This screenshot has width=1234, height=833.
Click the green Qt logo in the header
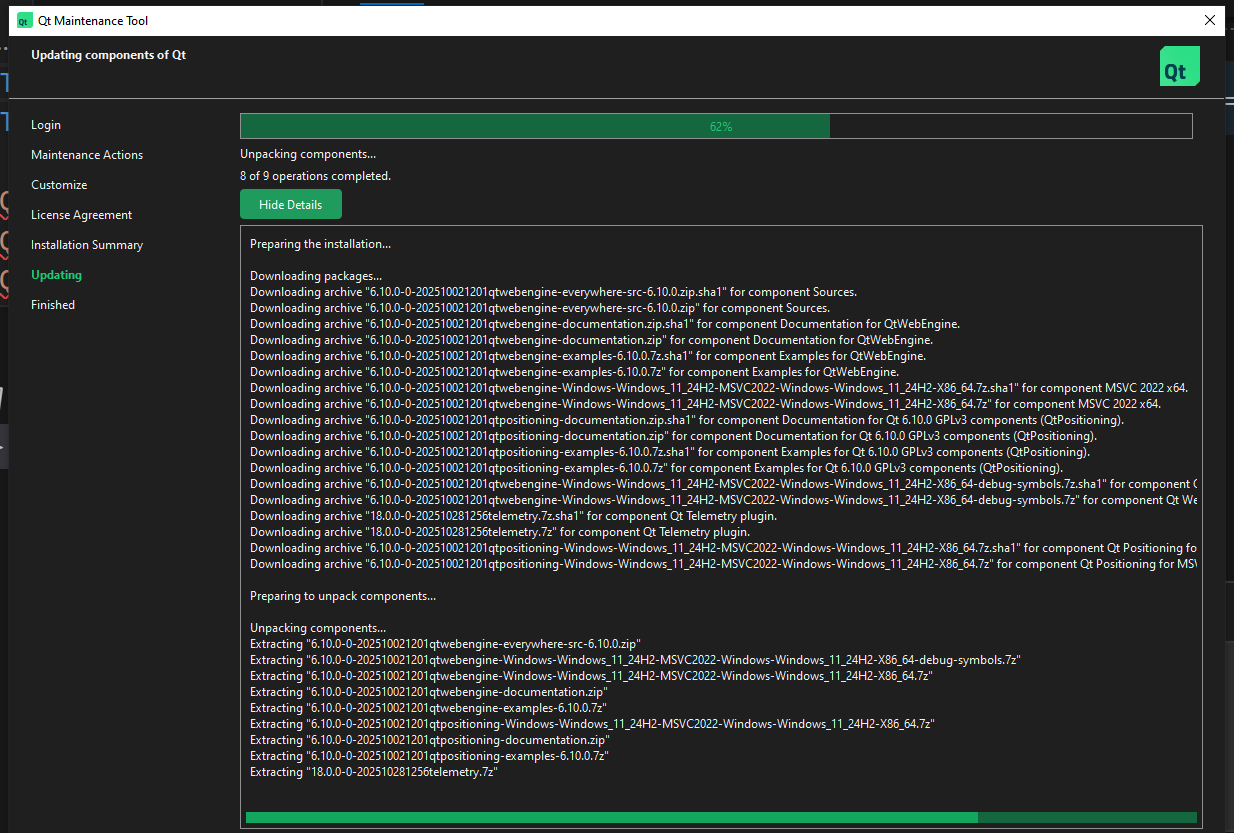pos(1179,67)
